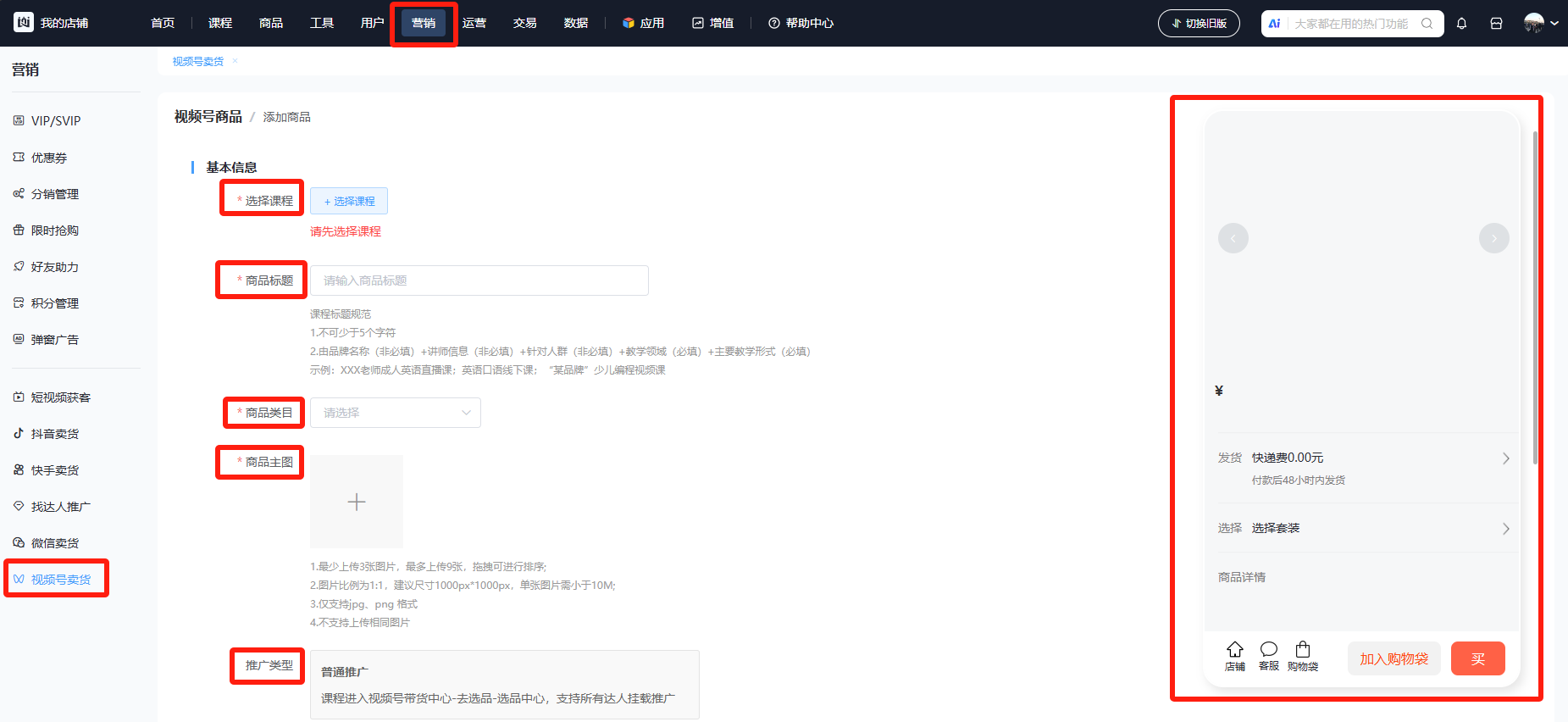This screenshot has width=1568, height=722.
Task: Select the 普通推广 promotion type card
Action: point(504,684)
